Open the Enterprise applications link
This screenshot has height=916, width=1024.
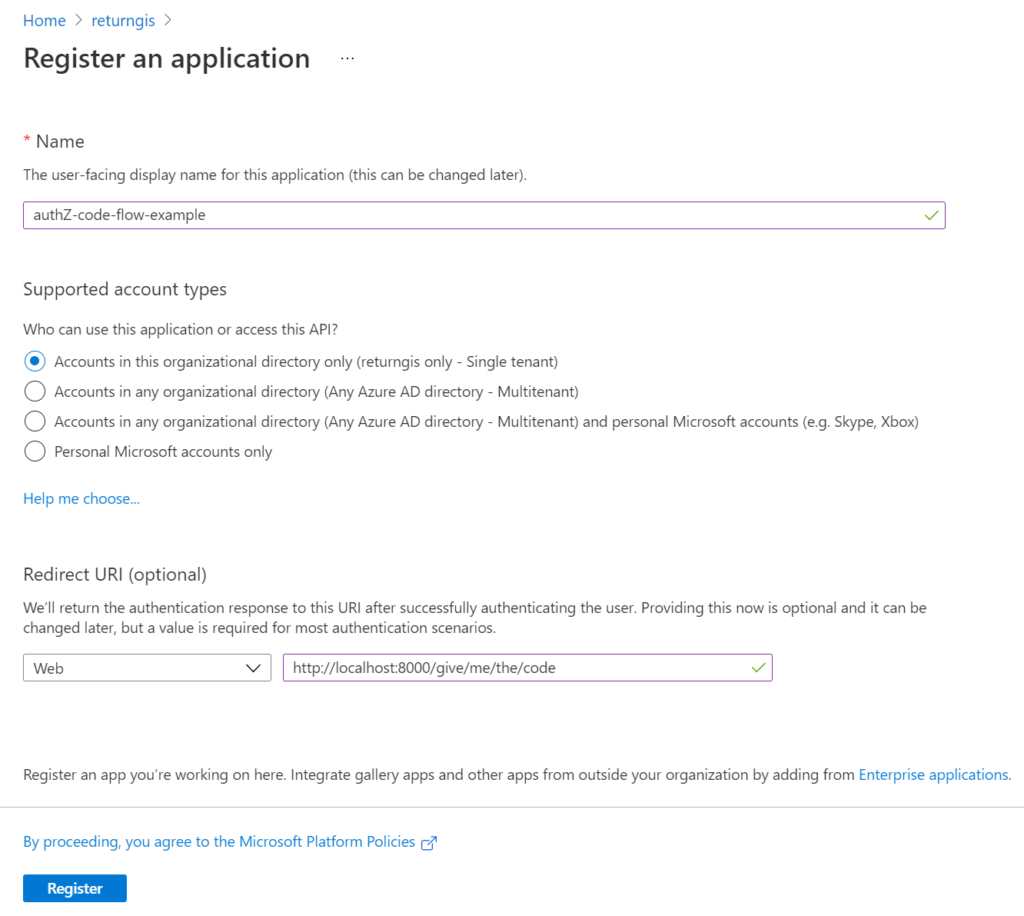pos(932,774)
